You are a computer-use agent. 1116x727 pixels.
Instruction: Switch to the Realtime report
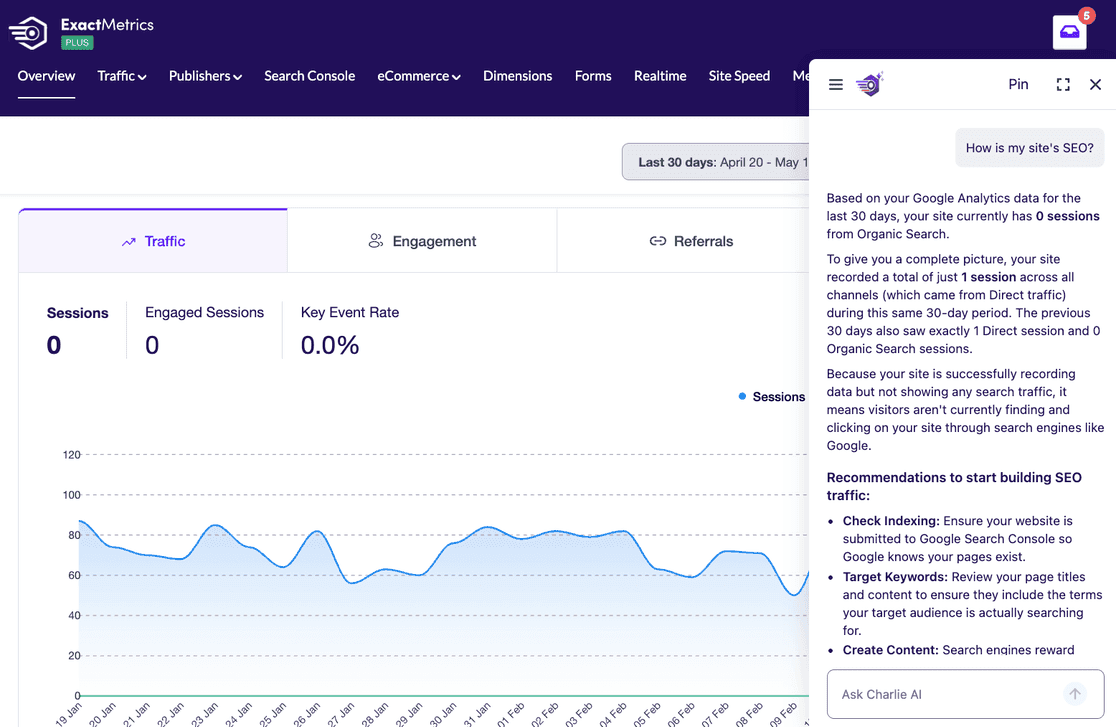660,76
